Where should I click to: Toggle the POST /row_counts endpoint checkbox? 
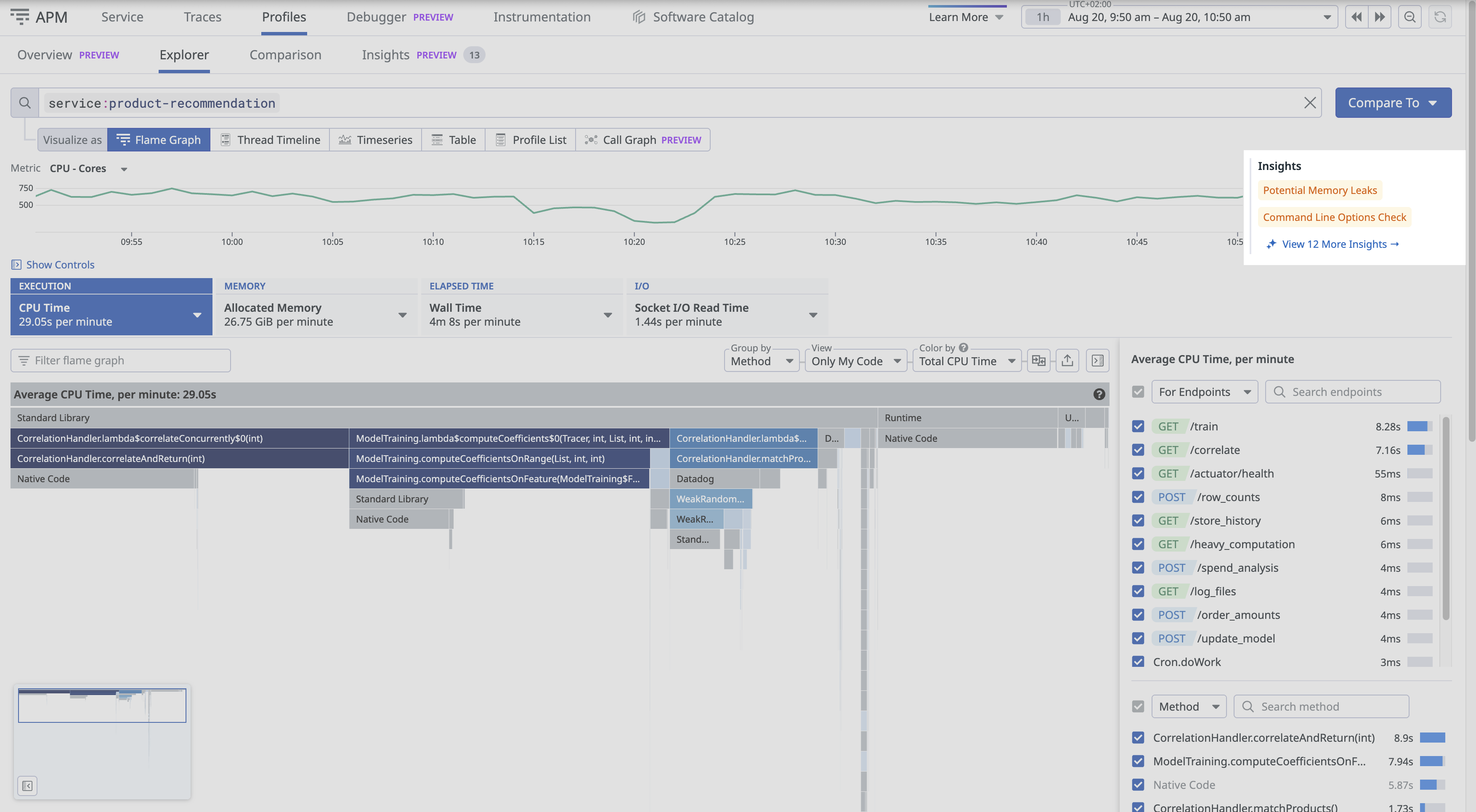(x=1138, y=497)
